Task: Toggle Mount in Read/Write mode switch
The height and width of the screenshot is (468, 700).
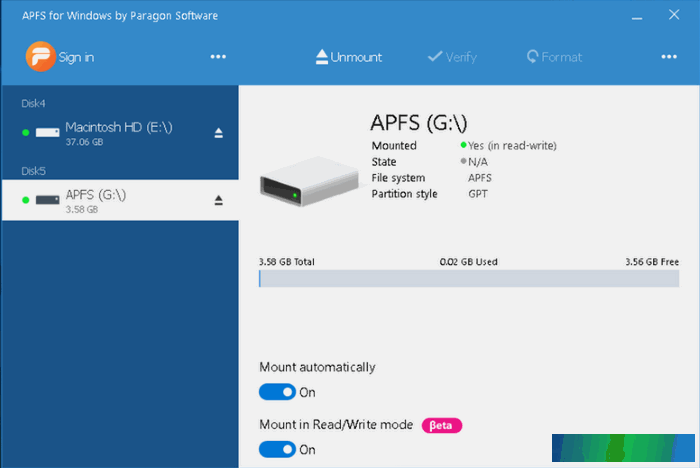Action: 277,449
